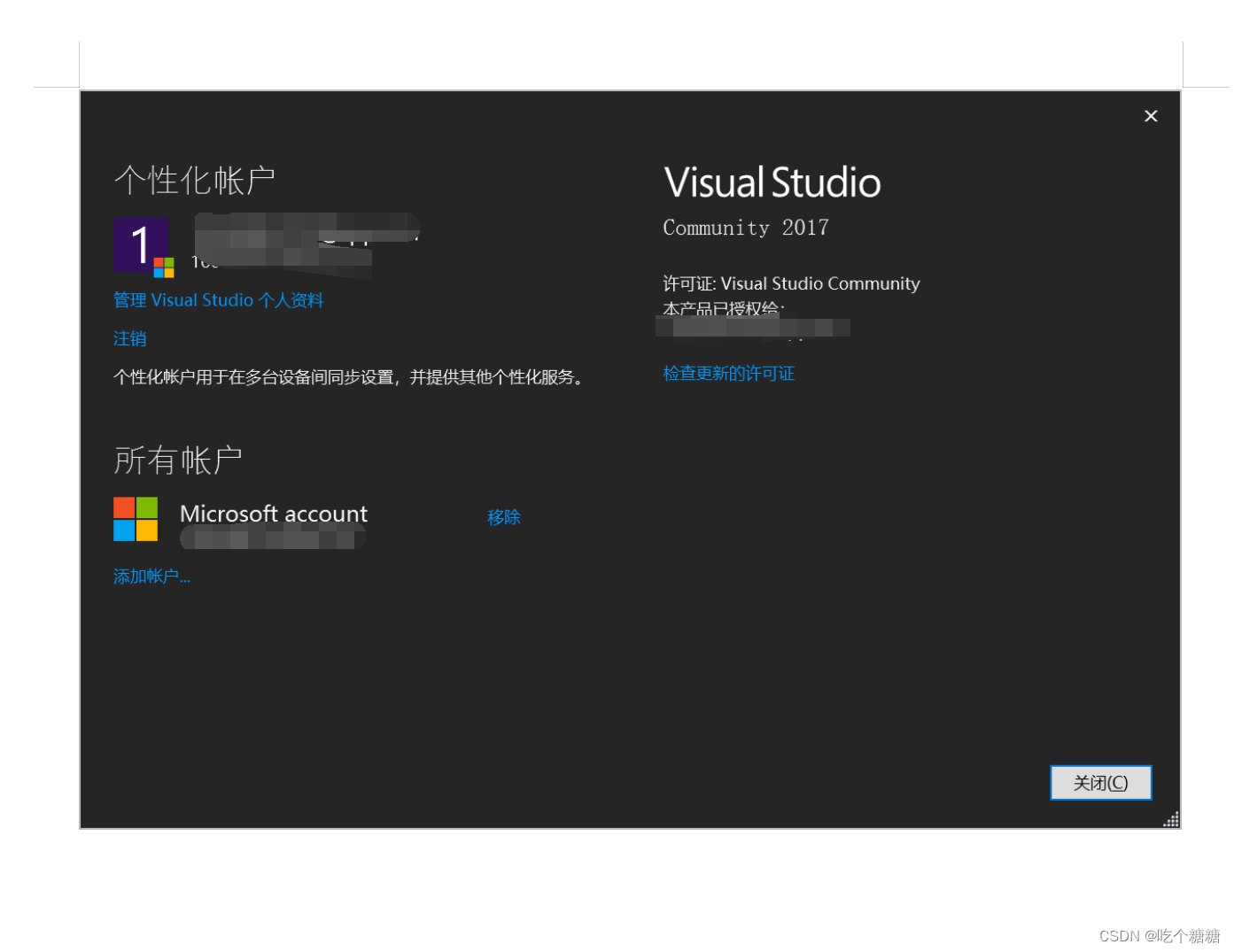
Task: Open 管理 Visual Studio 个人资料 link
Action: point(219,300)
